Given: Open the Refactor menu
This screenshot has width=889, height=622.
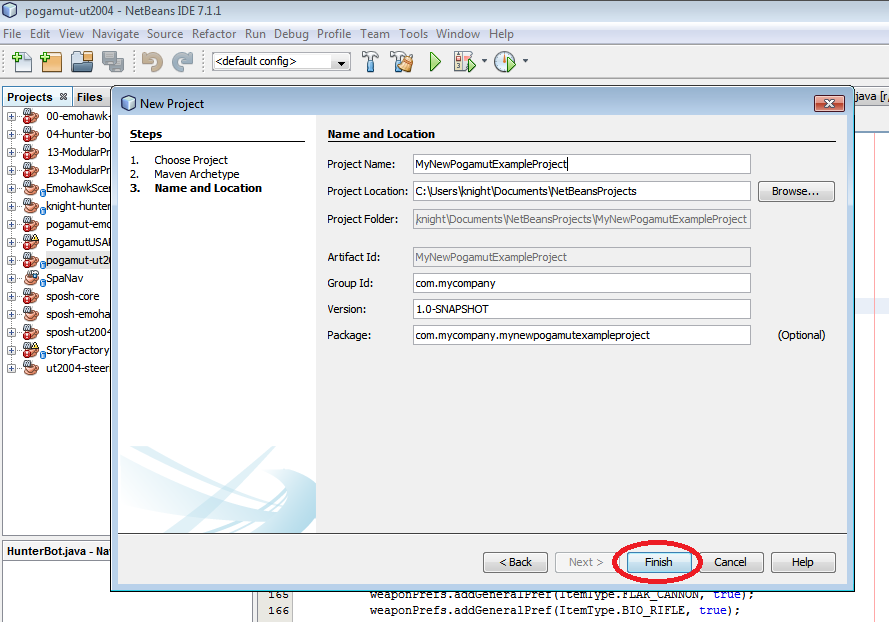Looking at the screenshot, I should coord(214,34).
